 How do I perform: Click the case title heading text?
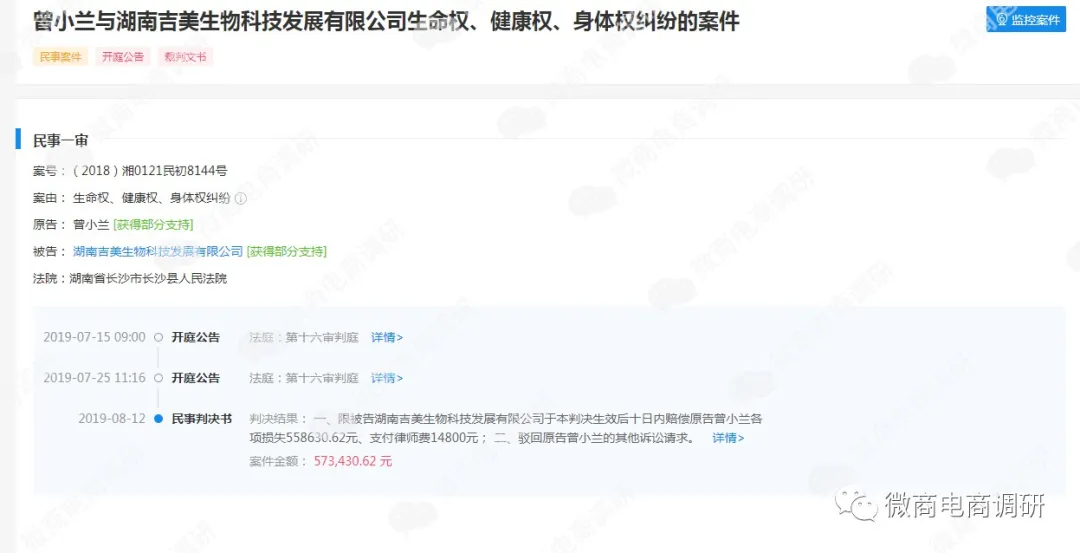[386, 21]
